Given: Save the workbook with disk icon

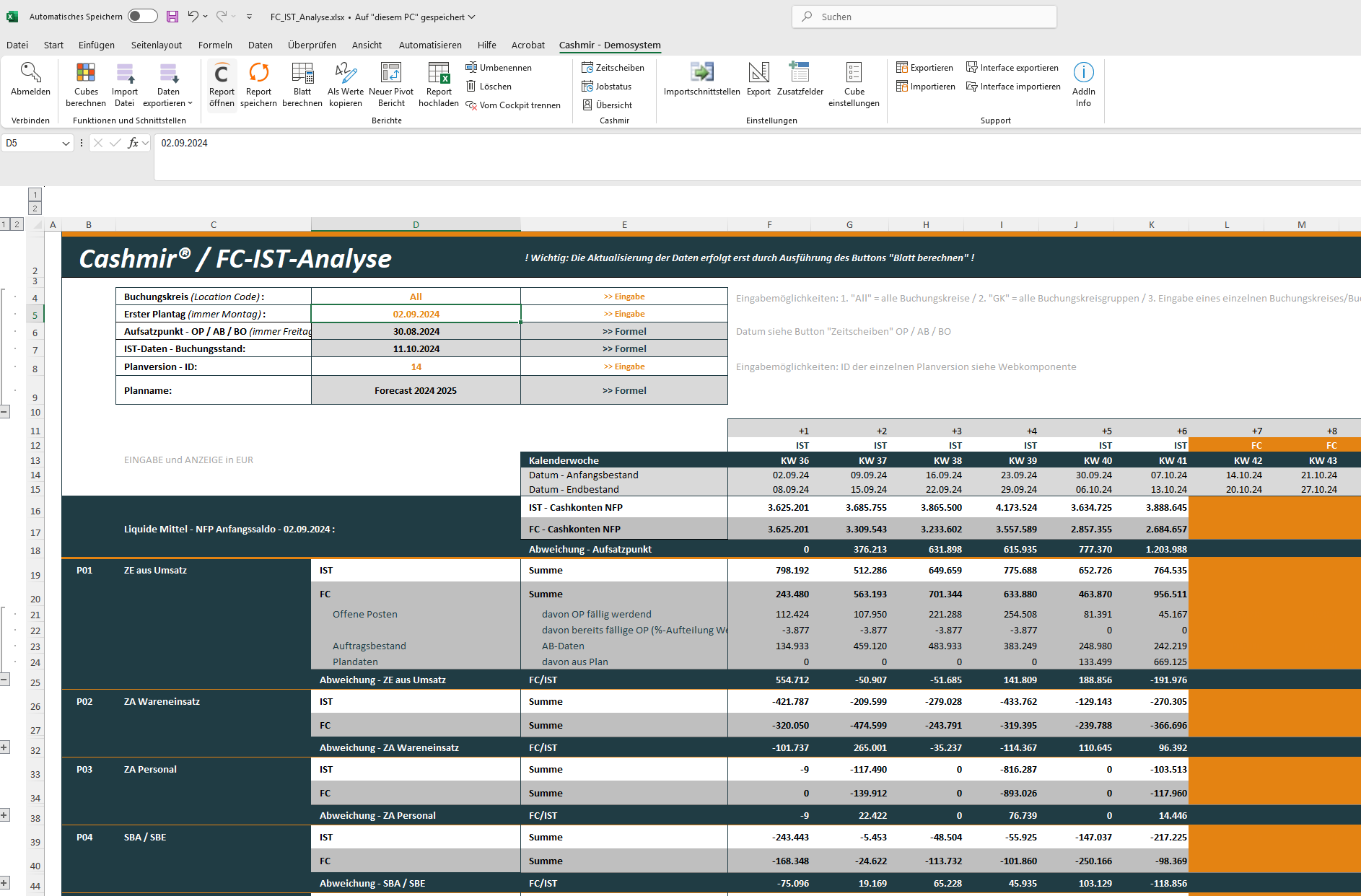Looking at the screenshot, I should pyautogui.click(x=172, y=17).
